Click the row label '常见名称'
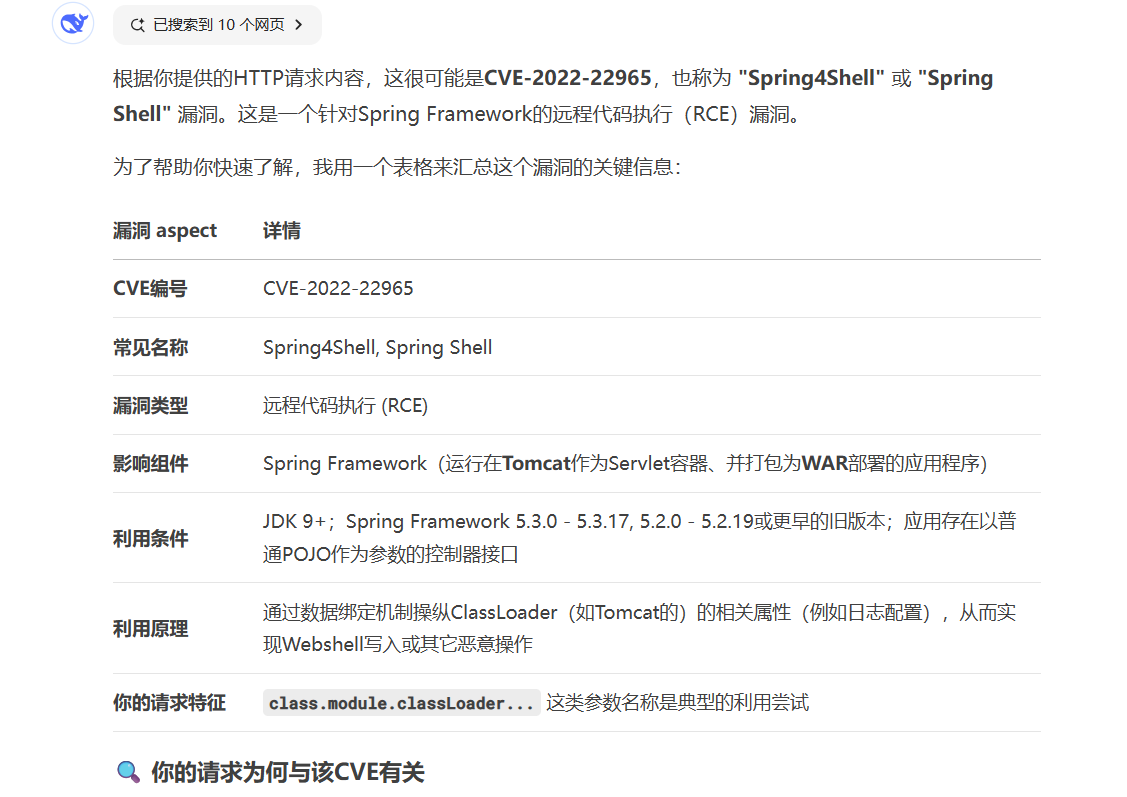The height and width of the screenshot is (797, 1127). tap(150, 348)
